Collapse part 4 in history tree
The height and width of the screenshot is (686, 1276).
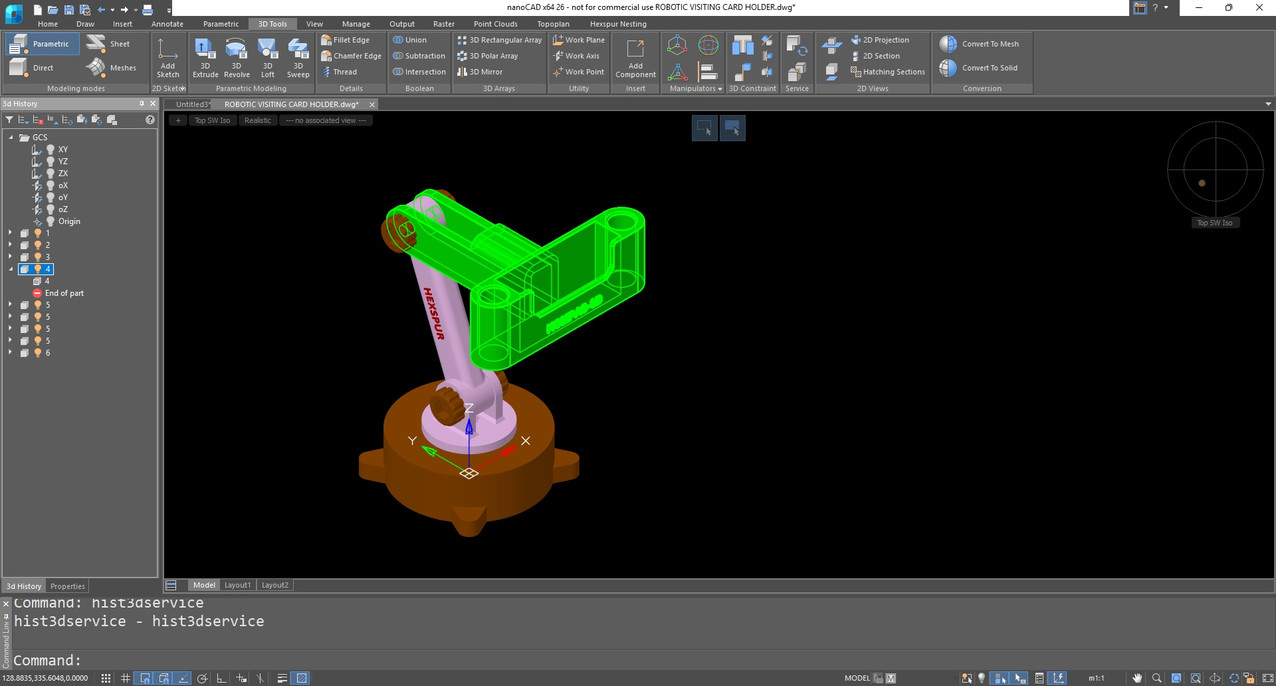11,269
